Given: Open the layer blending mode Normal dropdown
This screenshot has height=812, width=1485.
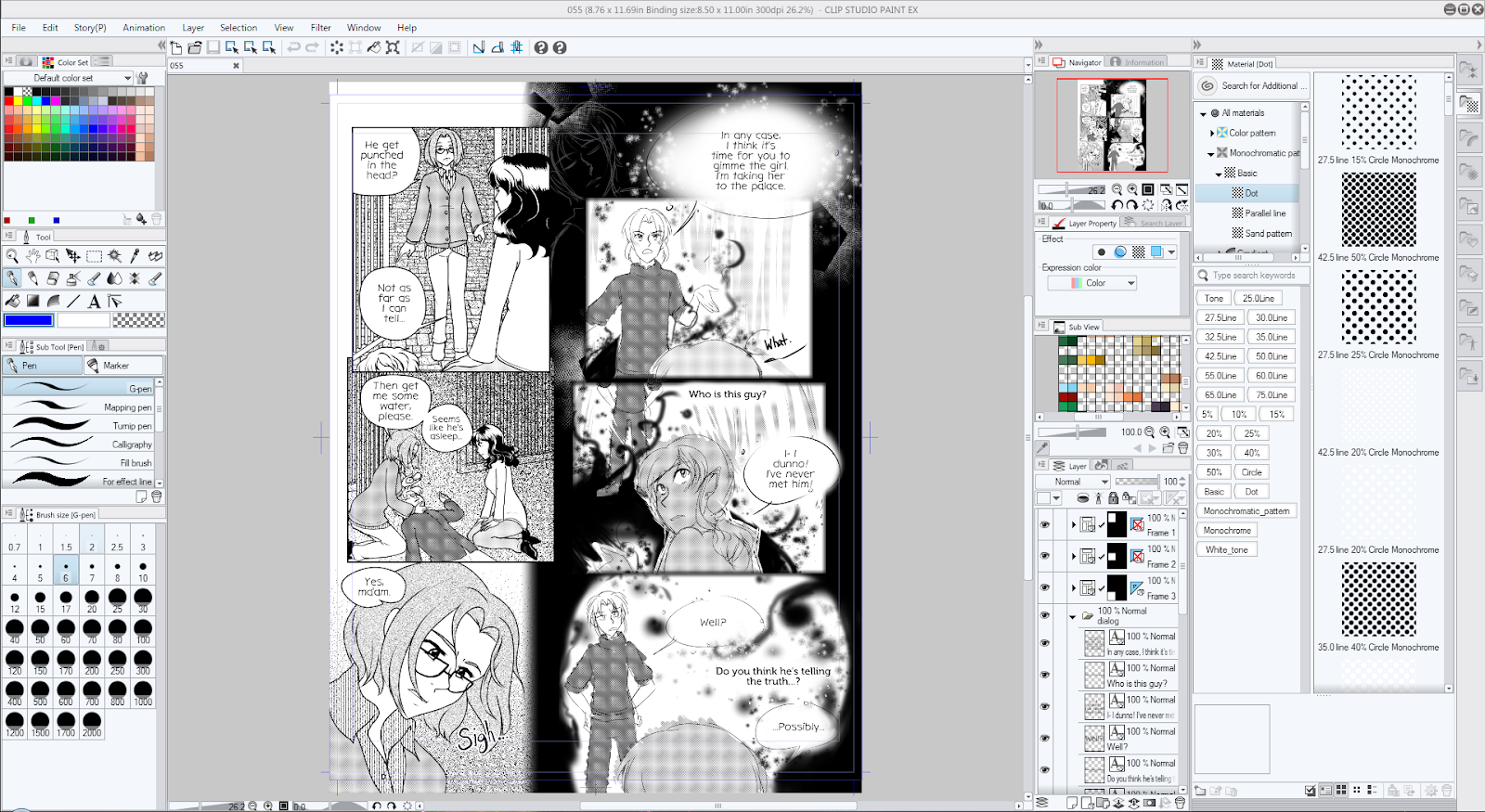Looking at the screenshot, I should click(1073, 482).
